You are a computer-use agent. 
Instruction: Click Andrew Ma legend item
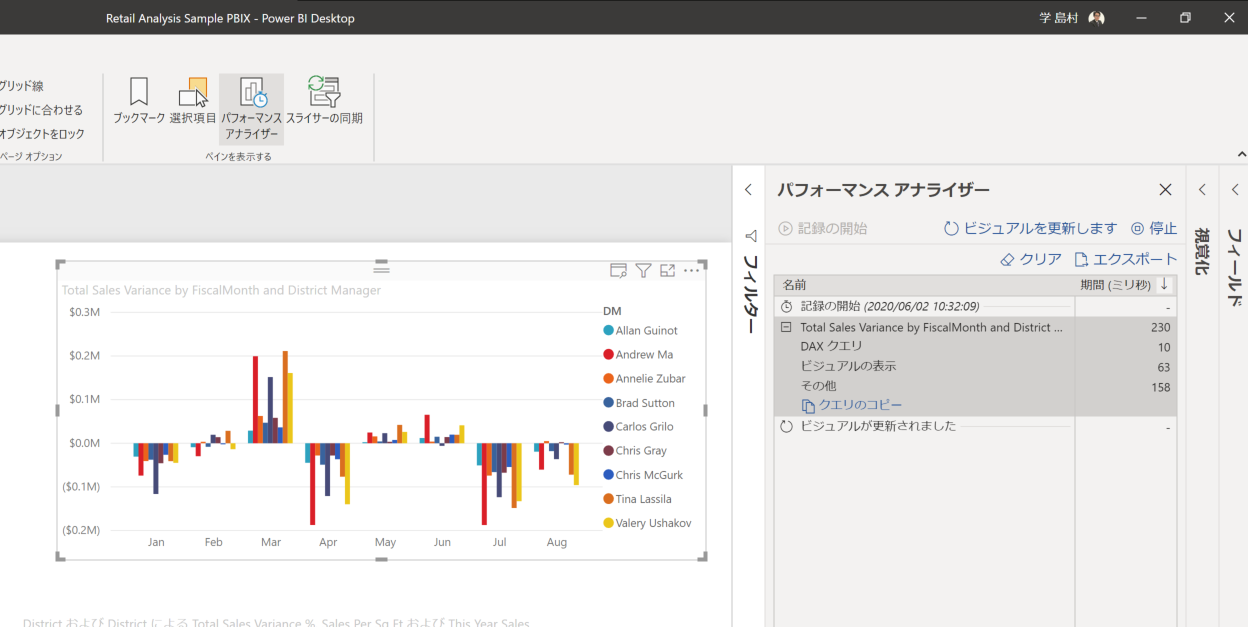click(638, 355)
